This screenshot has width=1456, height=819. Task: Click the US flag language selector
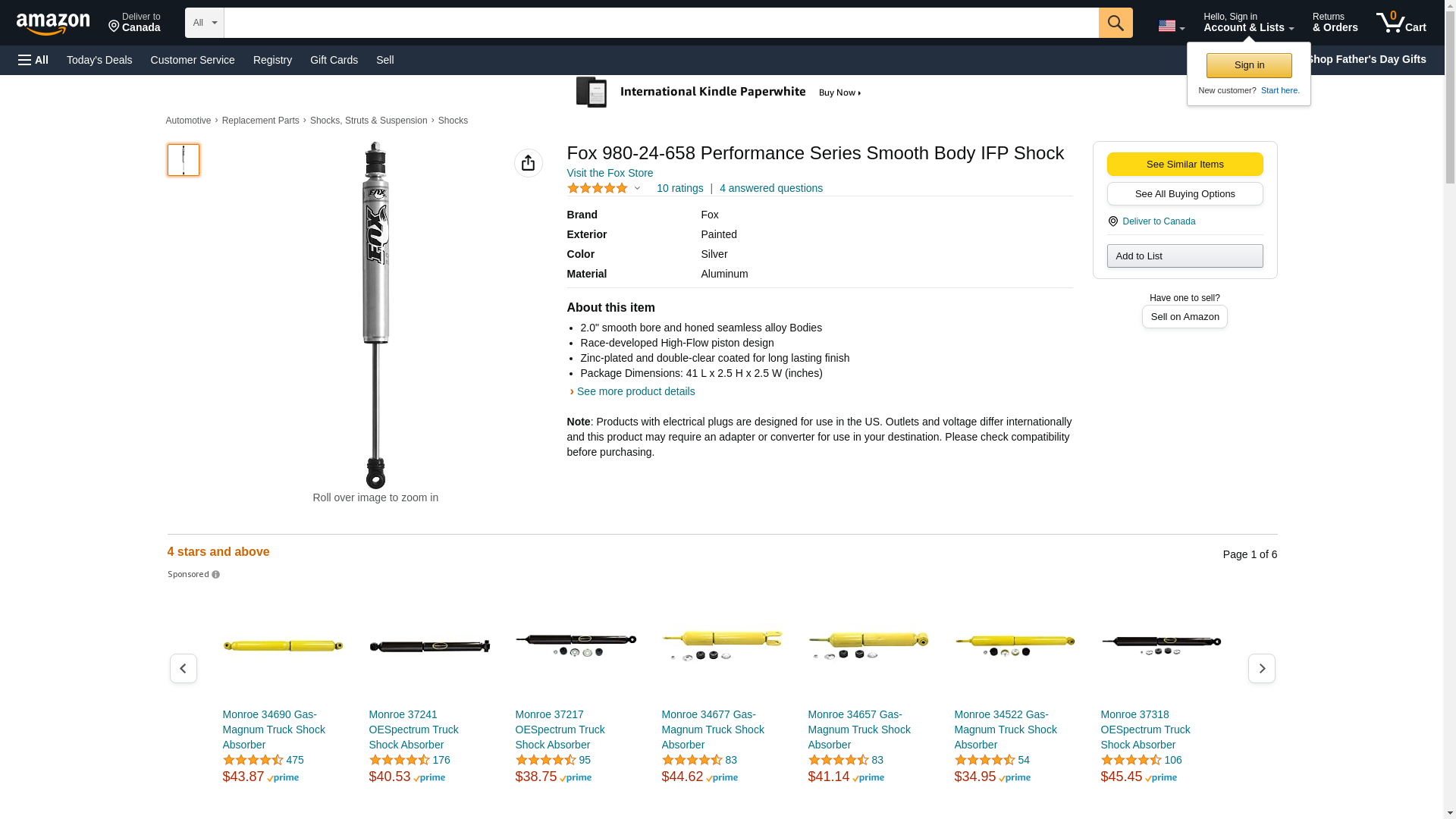click(1171, 26)
